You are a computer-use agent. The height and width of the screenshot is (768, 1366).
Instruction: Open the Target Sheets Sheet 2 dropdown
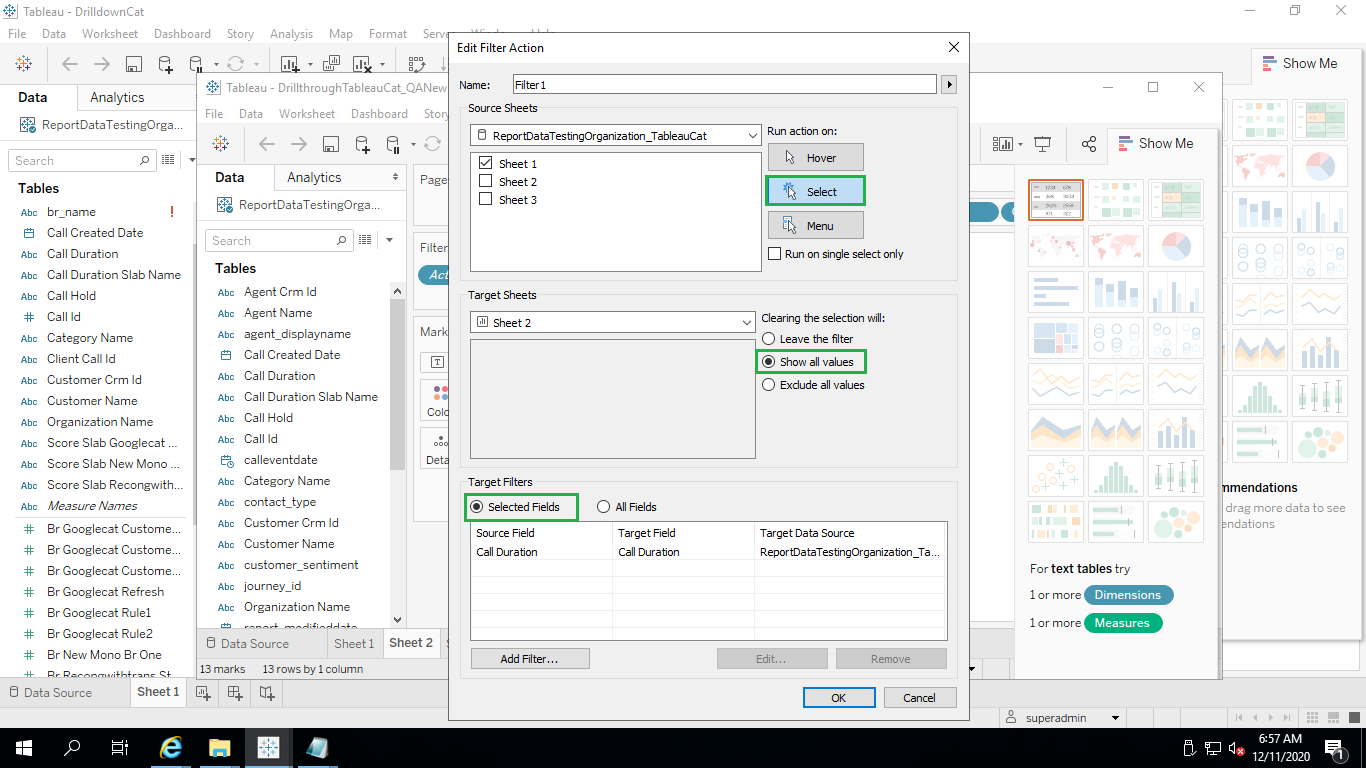(x=612, y=323)
